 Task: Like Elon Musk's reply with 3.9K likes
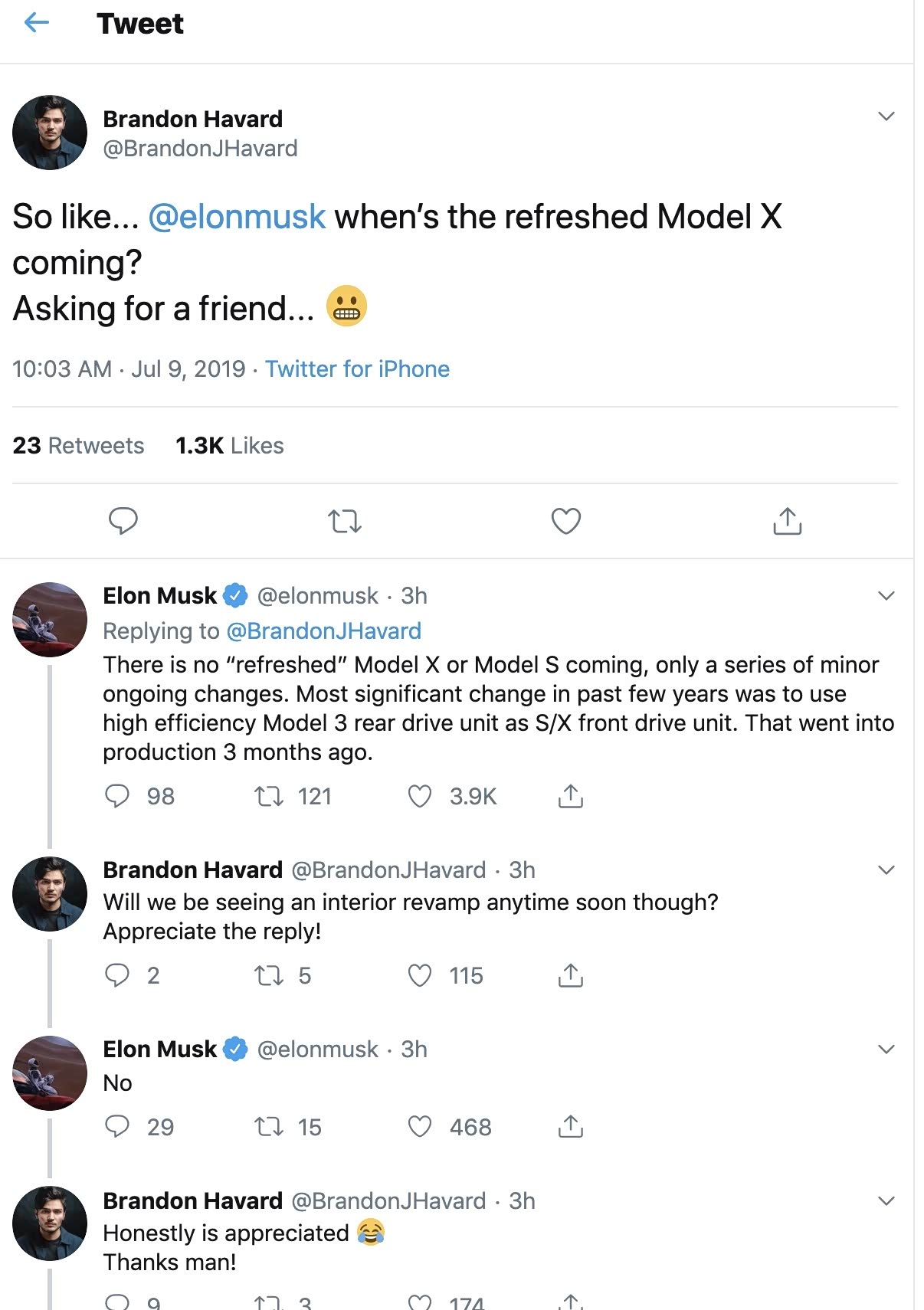click(x=420, y=797)
